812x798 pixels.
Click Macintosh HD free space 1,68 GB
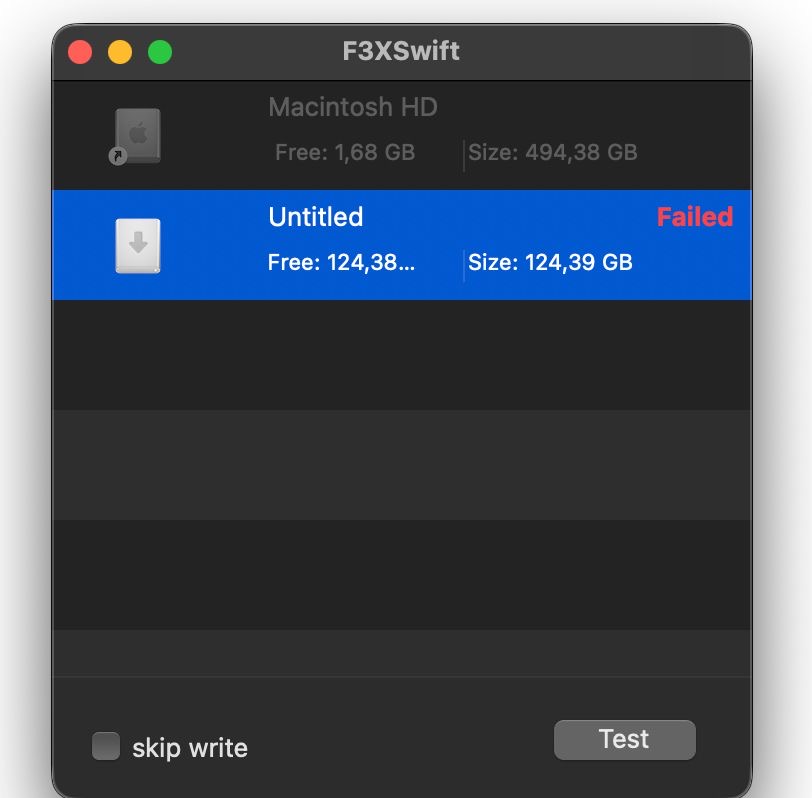coord(344,153)
